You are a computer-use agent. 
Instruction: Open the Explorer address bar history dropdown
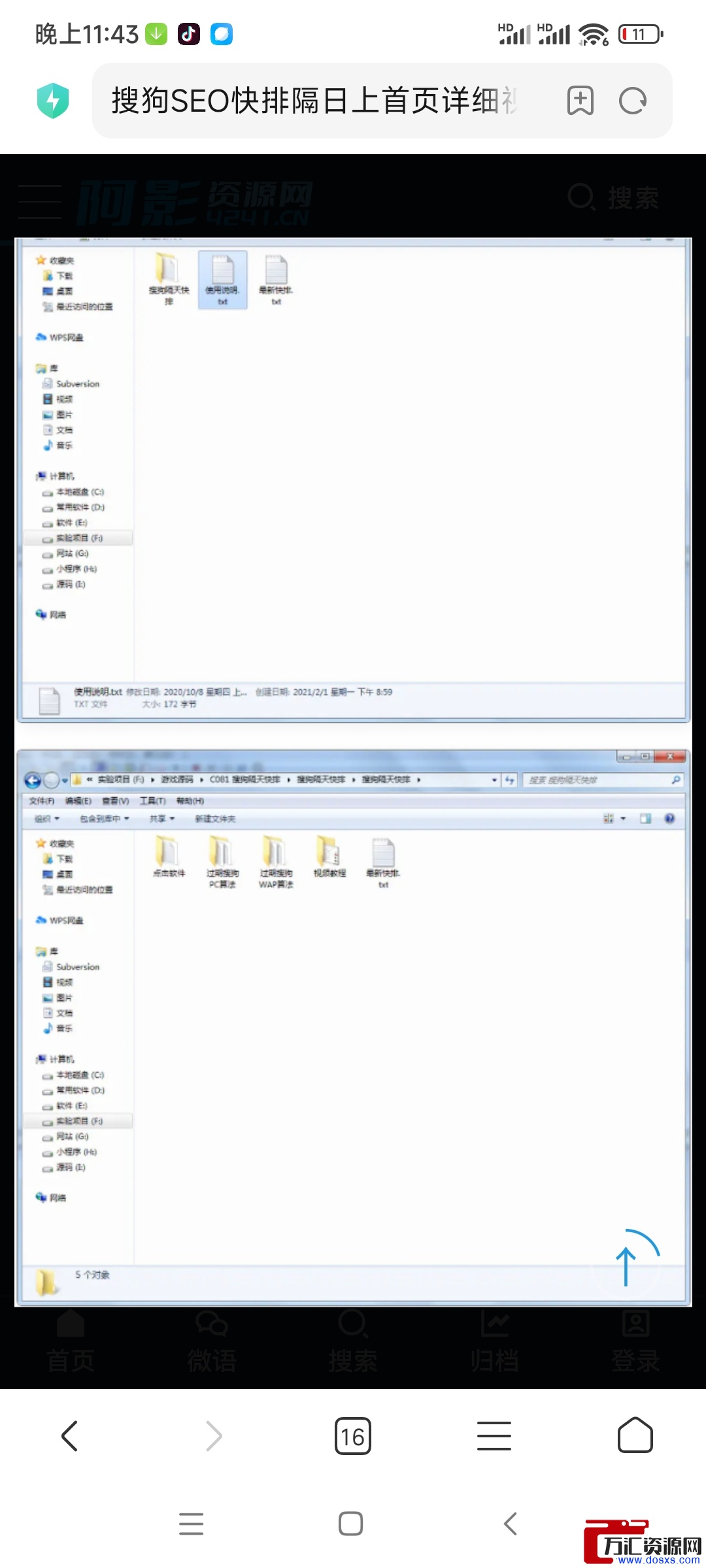(x=494, y=780)
